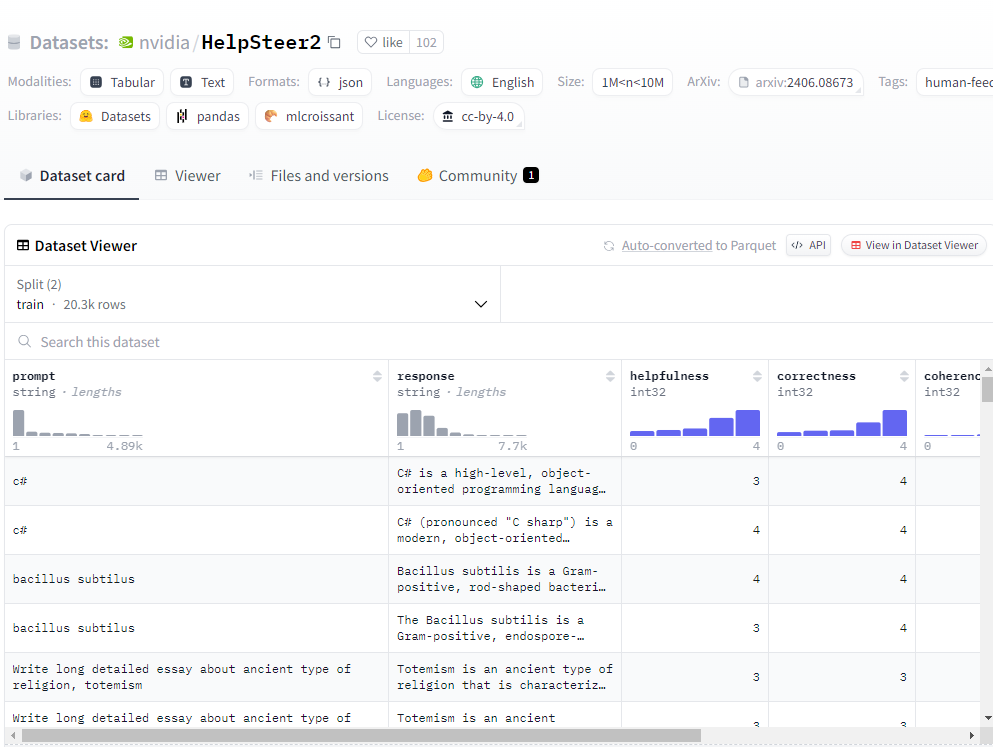993x747 pixels.
Task: Click the heart like button
Action: [384, 42]
